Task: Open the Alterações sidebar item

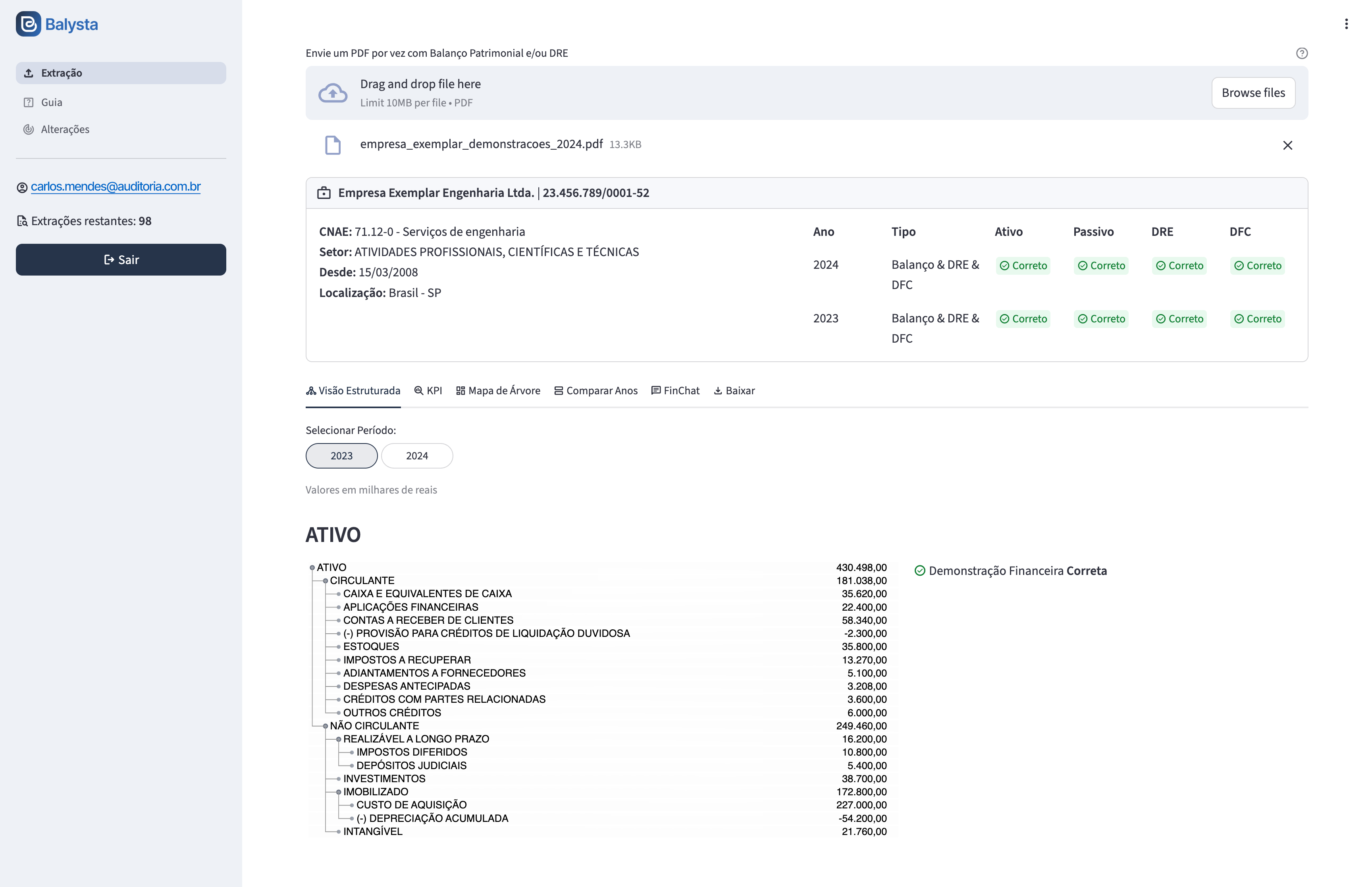Action: click(121, 129)
